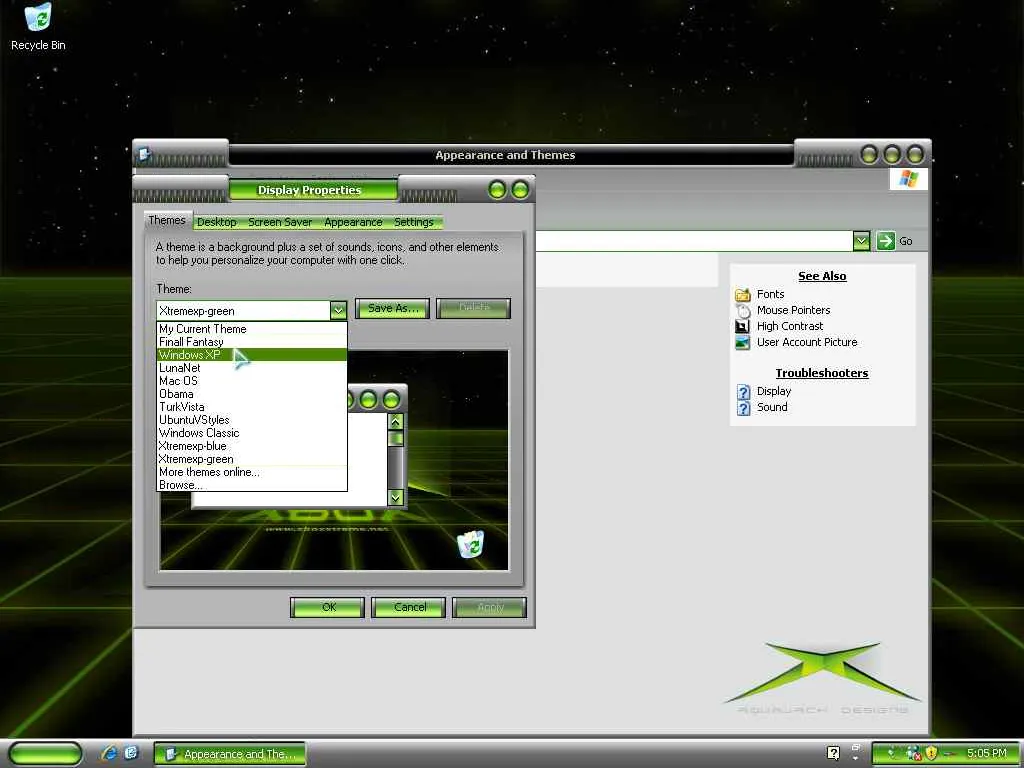Click the second quick launch icon beside Internet Explorer

click(131, 753)
